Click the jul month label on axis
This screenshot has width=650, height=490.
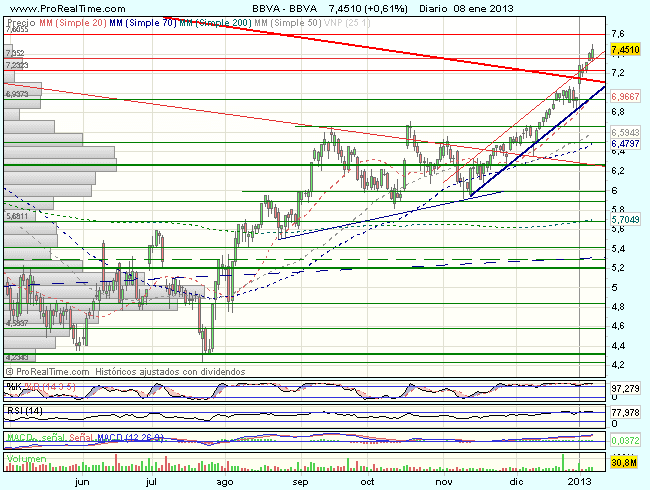[152, 482]
